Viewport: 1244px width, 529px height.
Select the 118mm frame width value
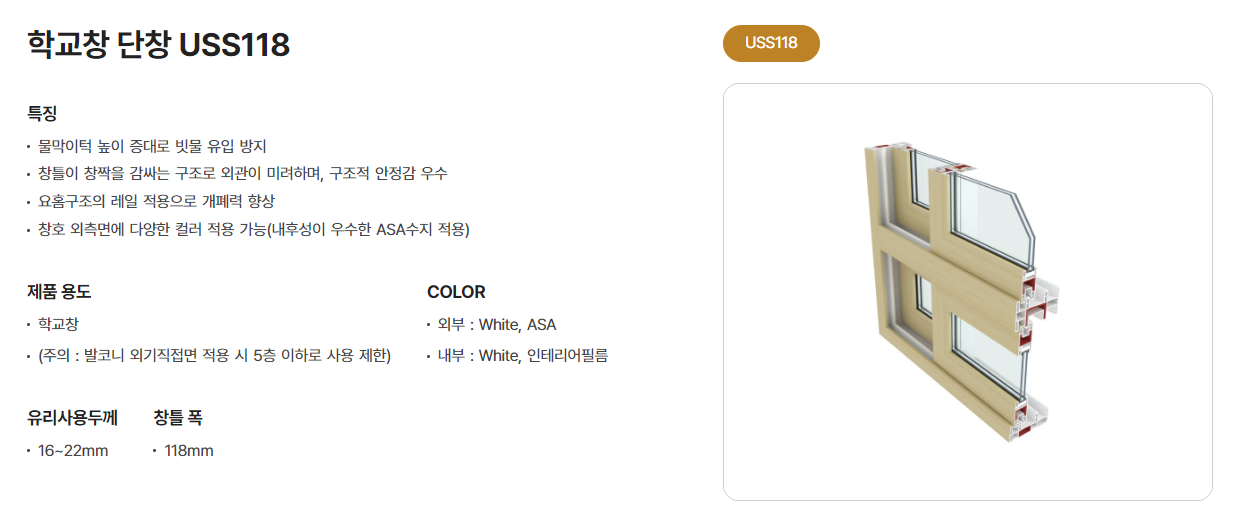pyautogui.click(x=189, y=451)
